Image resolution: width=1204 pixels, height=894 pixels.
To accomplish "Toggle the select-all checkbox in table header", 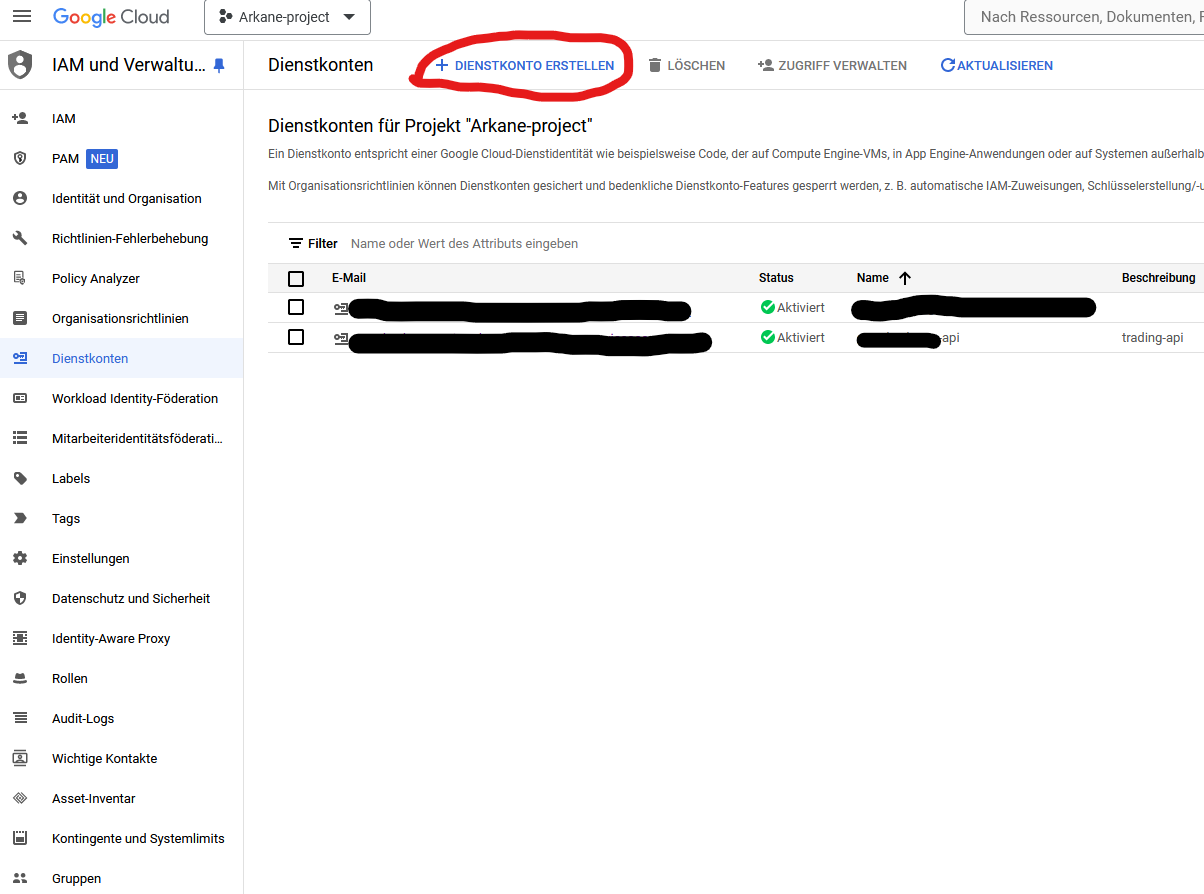I will pos(296,279).
